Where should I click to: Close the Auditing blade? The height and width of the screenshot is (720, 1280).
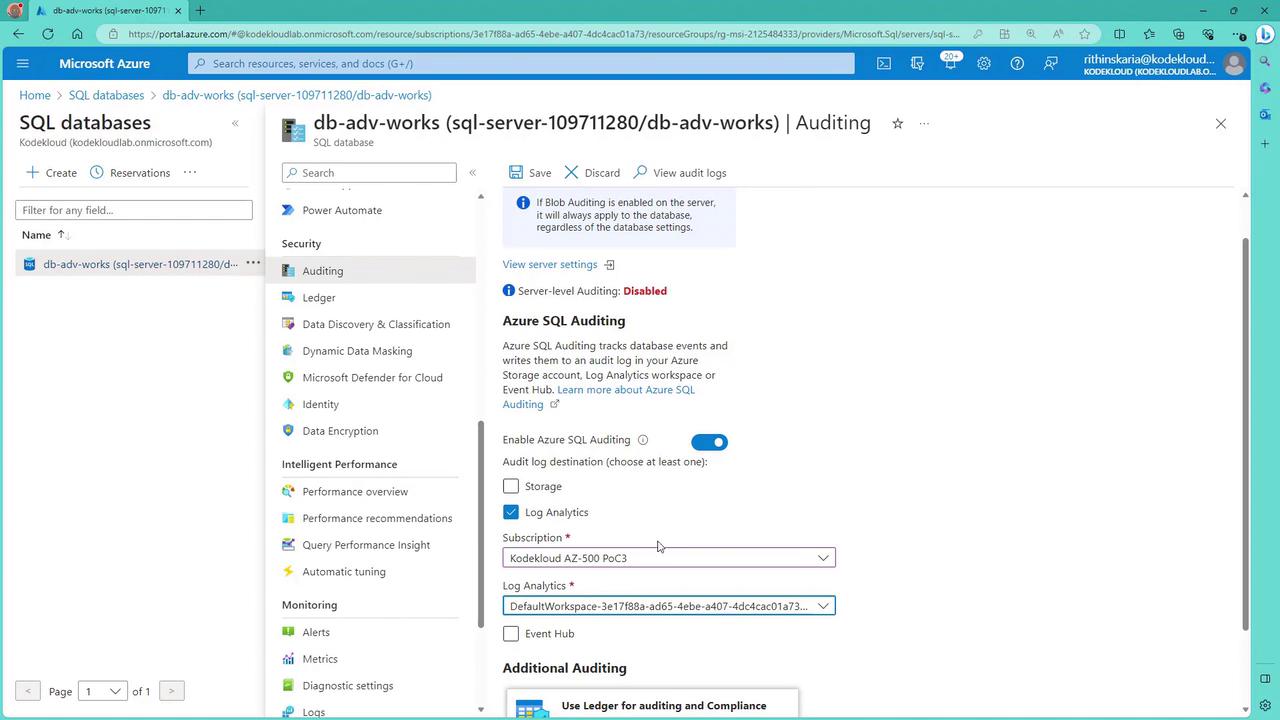click(x=1220, y=124)
